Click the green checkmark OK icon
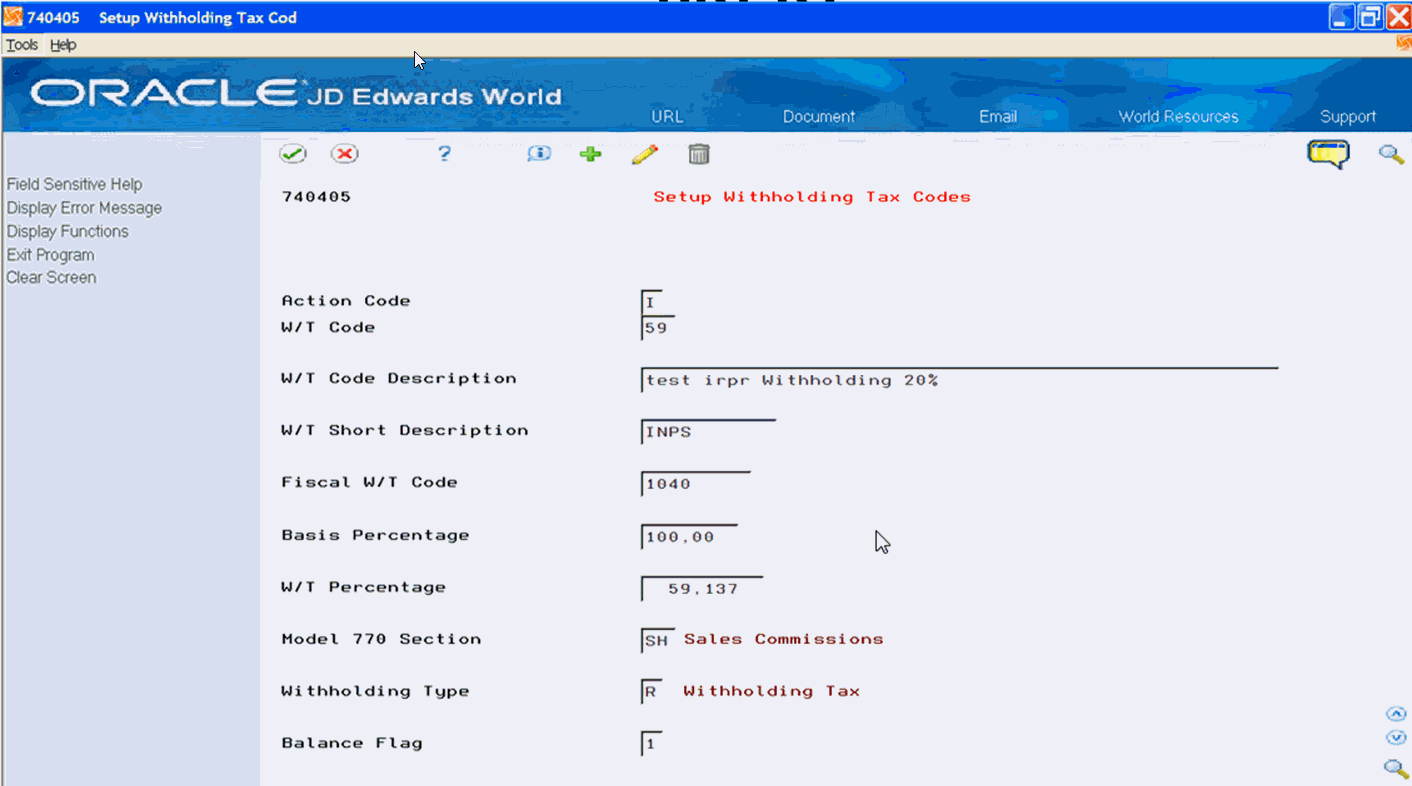Screen dimensions: 1412x786 point(292,154)
